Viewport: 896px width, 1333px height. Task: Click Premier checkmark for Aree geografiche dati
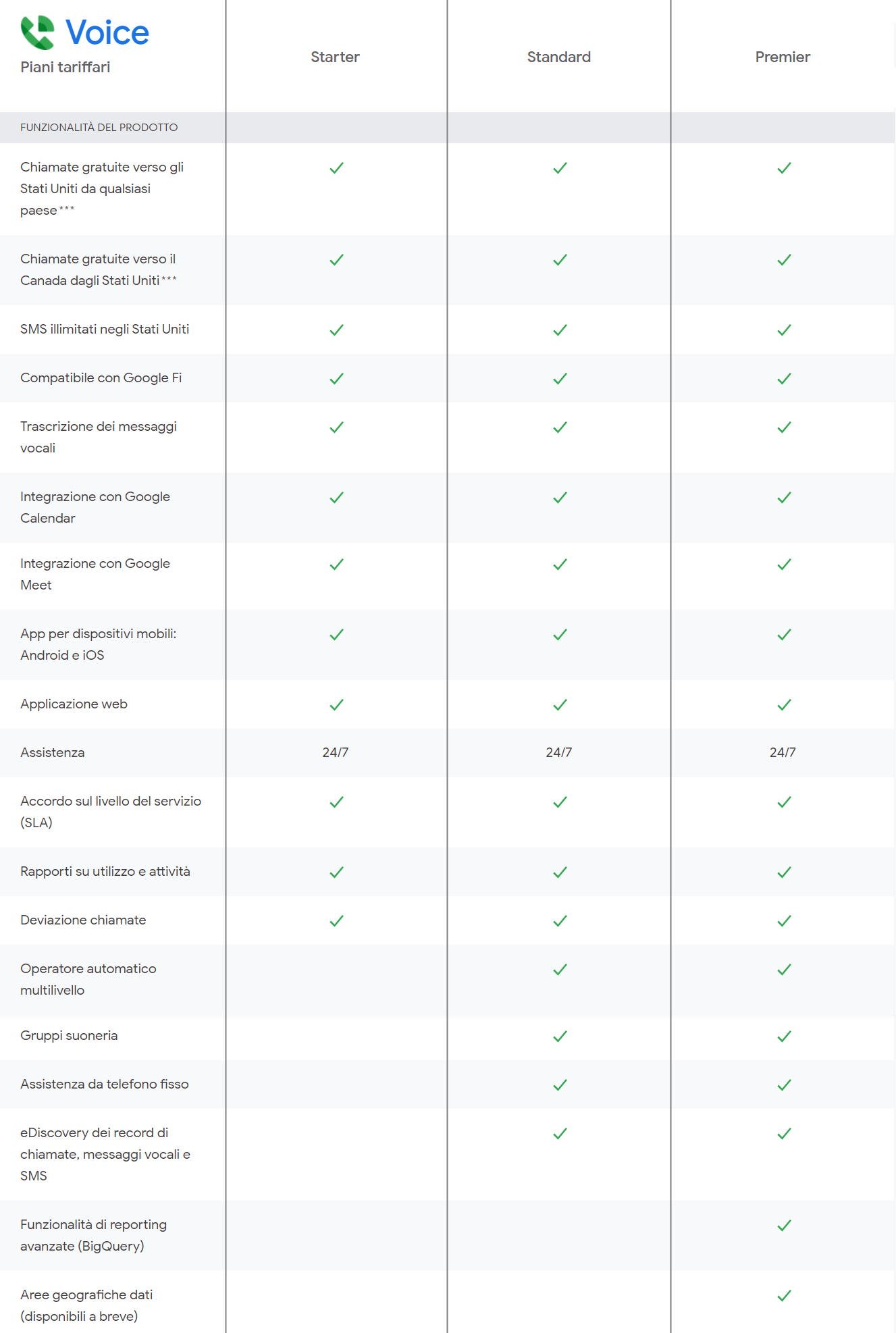[x=784, y=1296]
